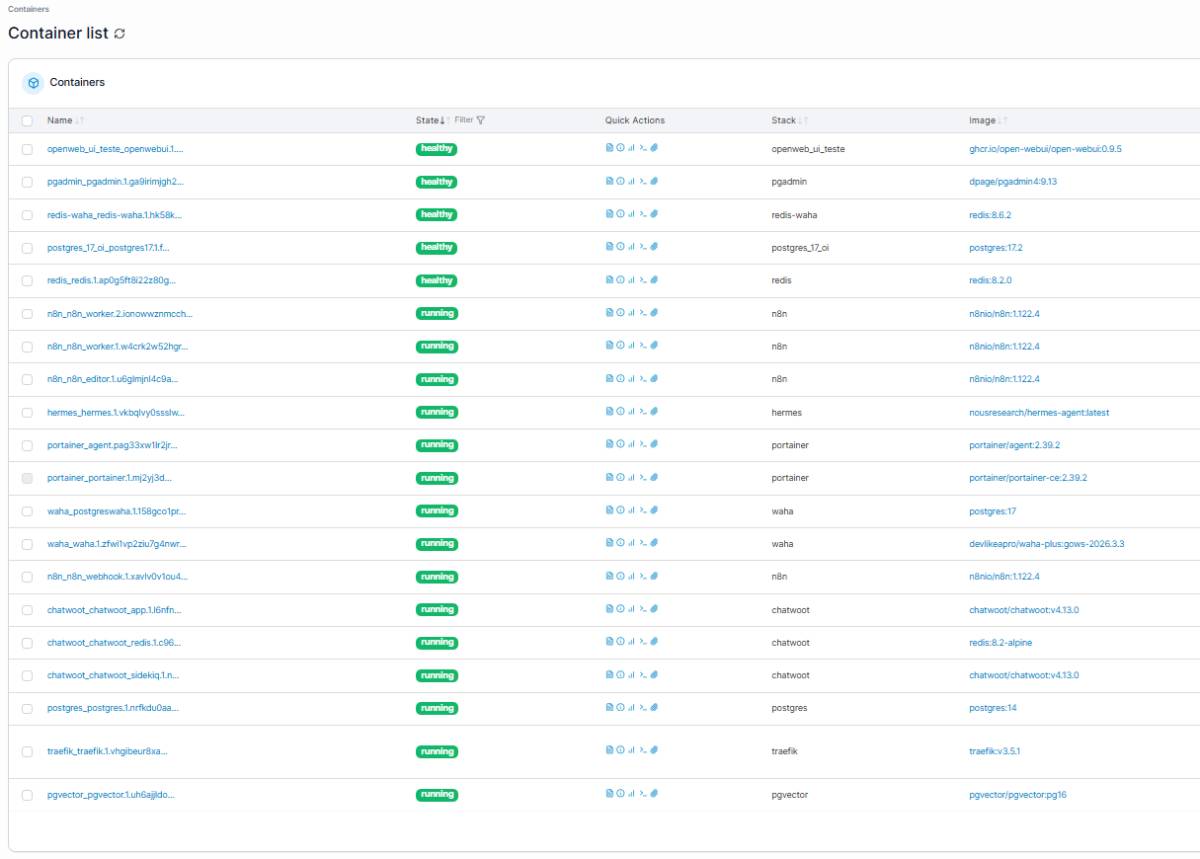
Task: Select the pgvector_pgvector container checkbox
Action: [27, 795]
